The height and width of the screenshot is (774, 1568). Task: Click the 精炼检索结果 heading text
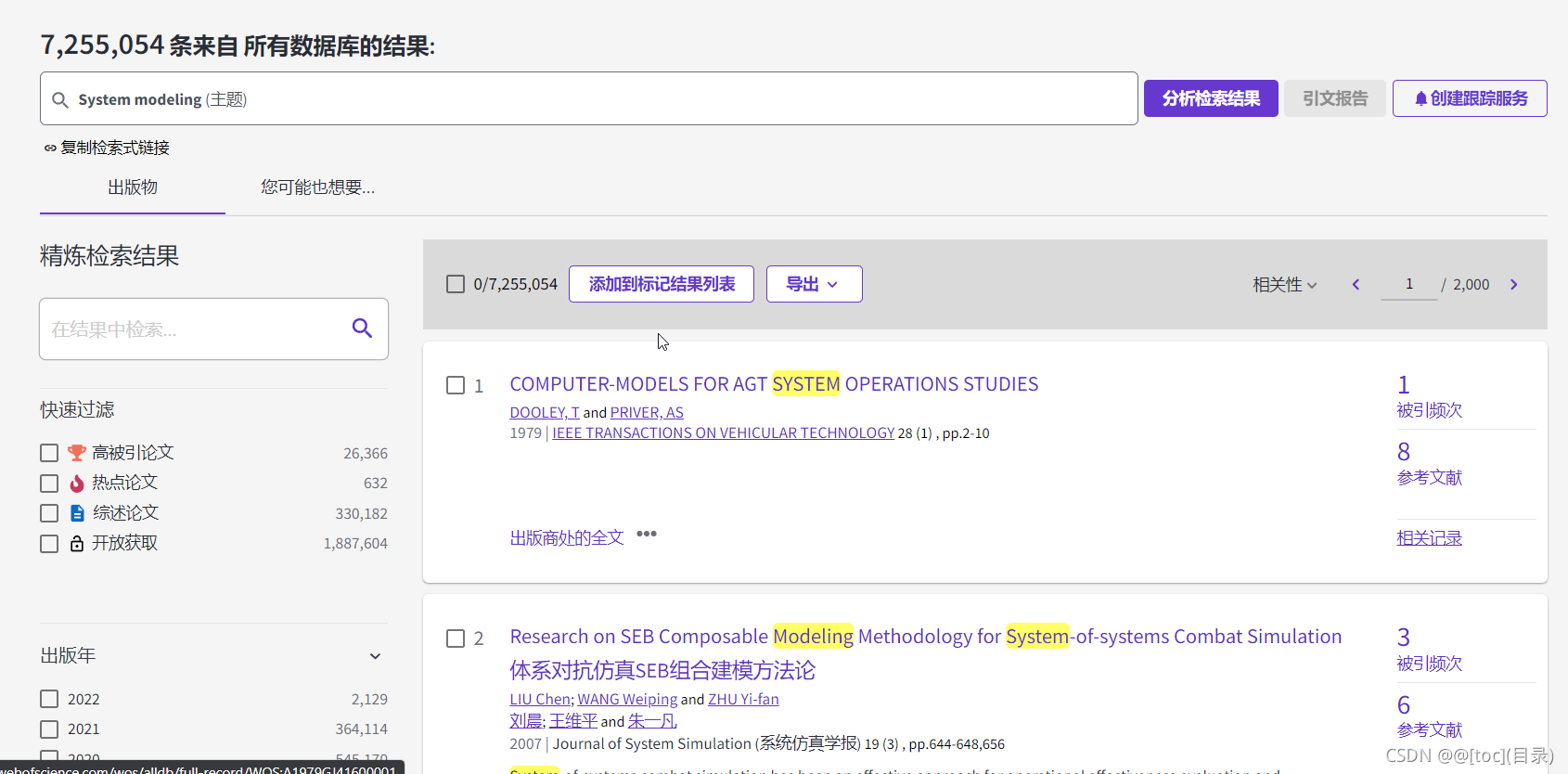pyautogui.click(x=109, y=256)
